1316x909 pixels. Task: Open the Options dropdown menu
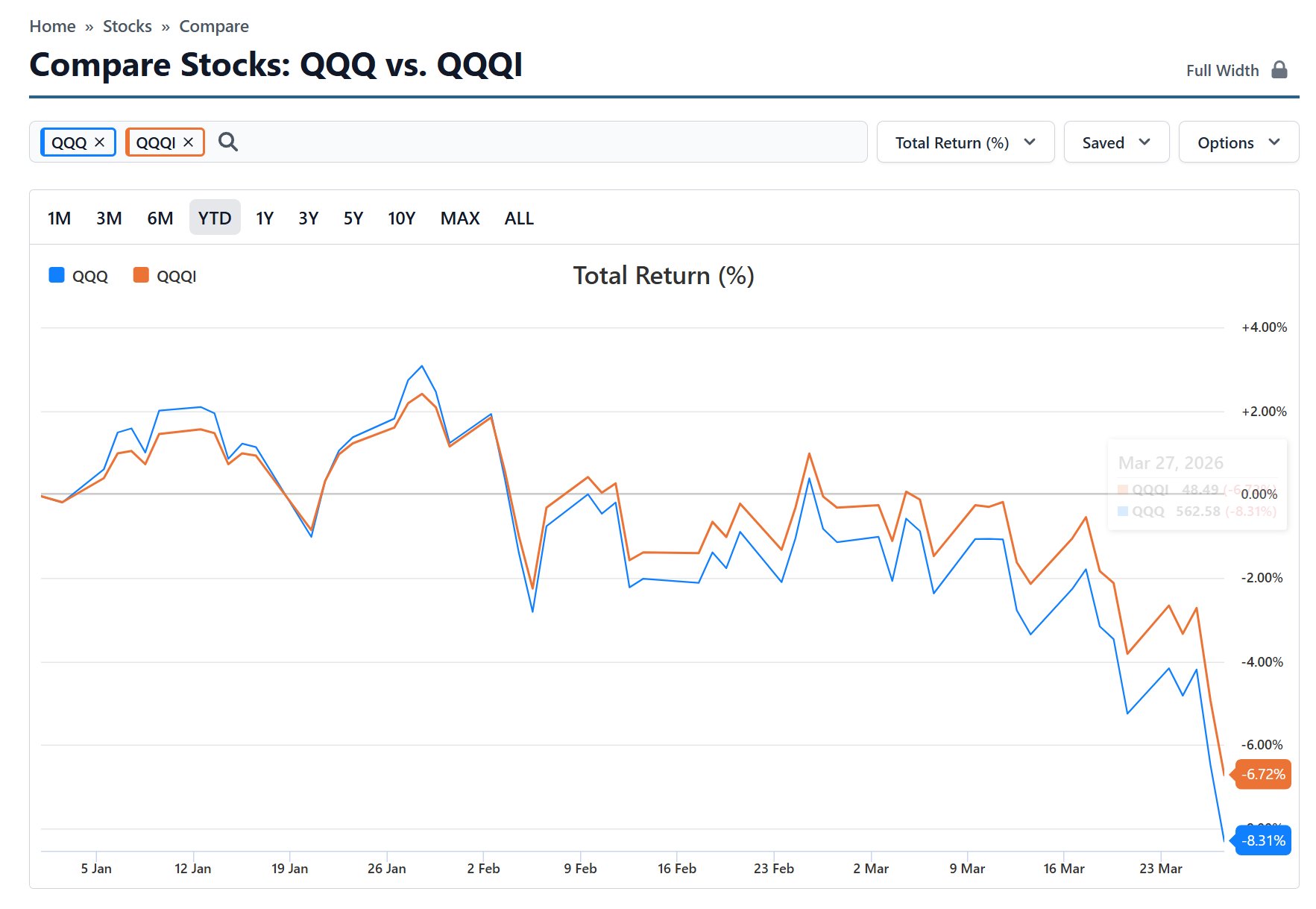coord(1238,142)
